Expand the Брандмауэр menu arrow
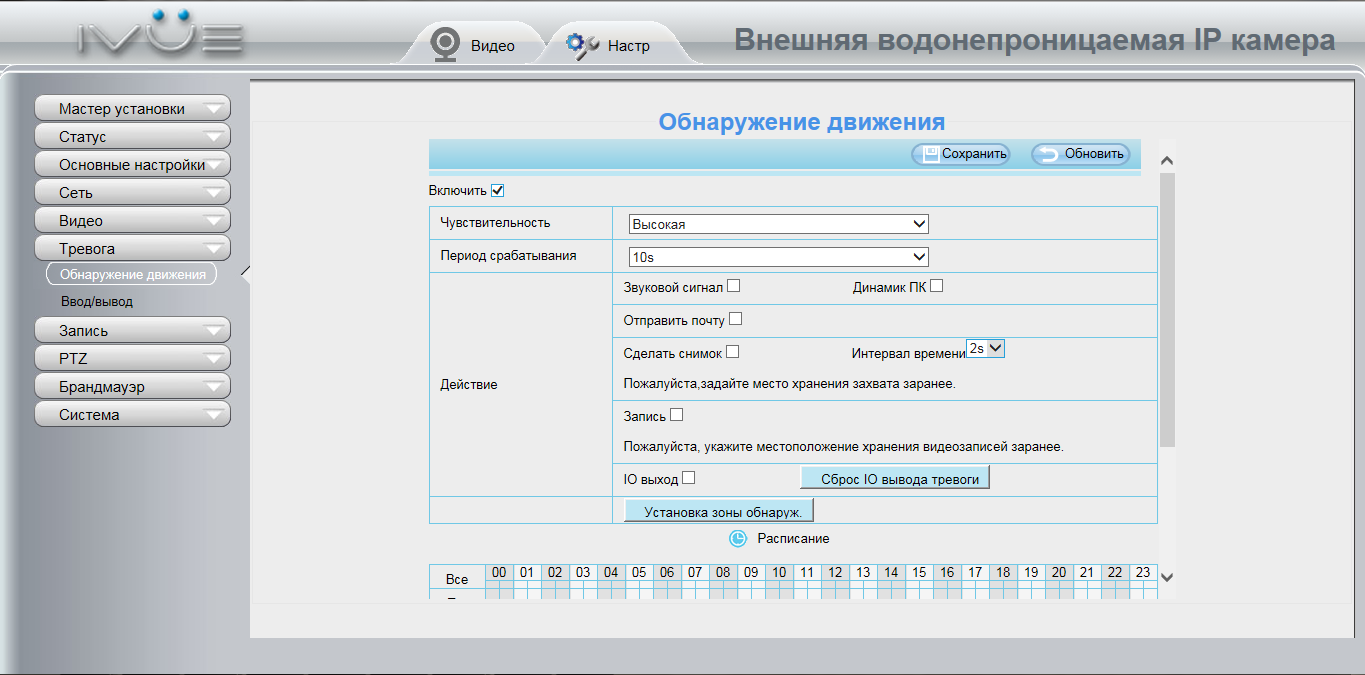This screenshot has height=675, width=1365. pos(214,387)
